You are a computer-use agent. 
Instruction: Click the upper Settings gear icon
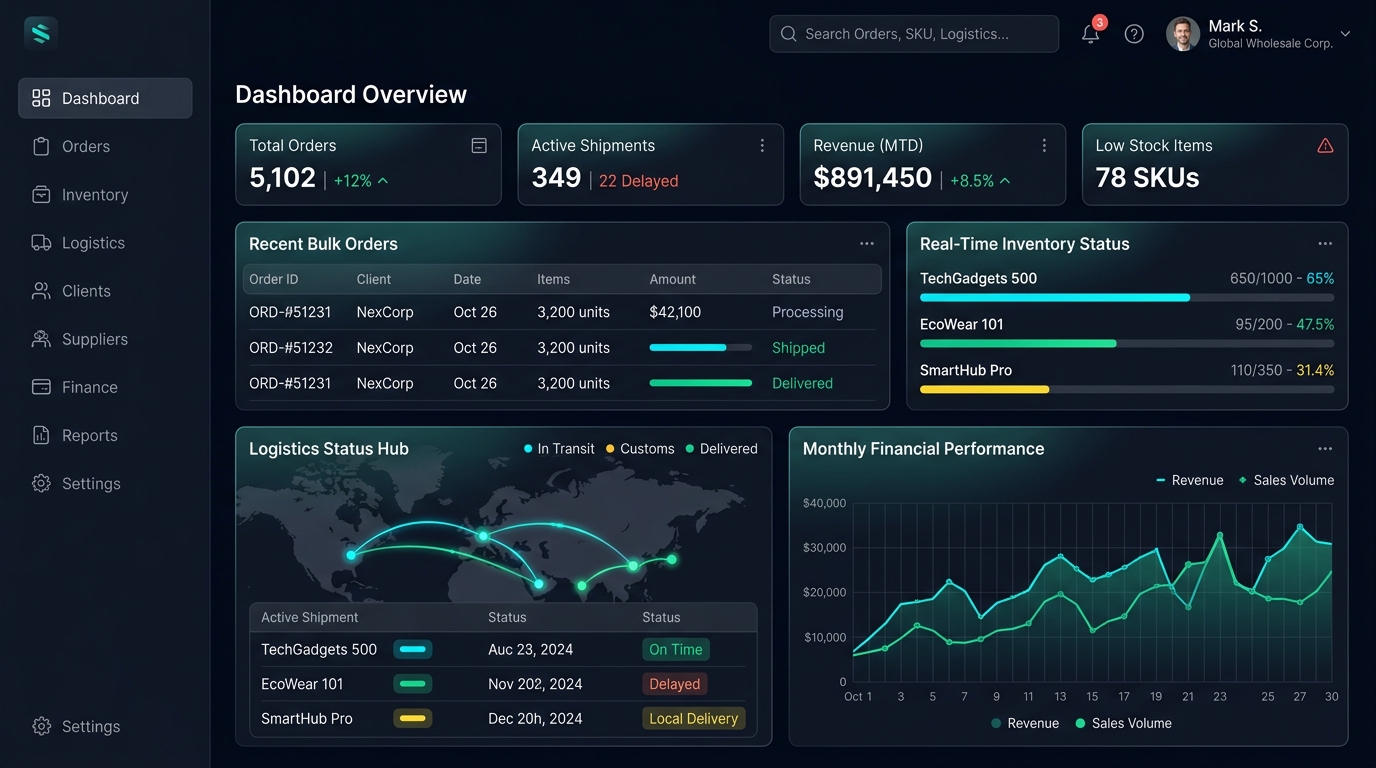click(41, 483)
